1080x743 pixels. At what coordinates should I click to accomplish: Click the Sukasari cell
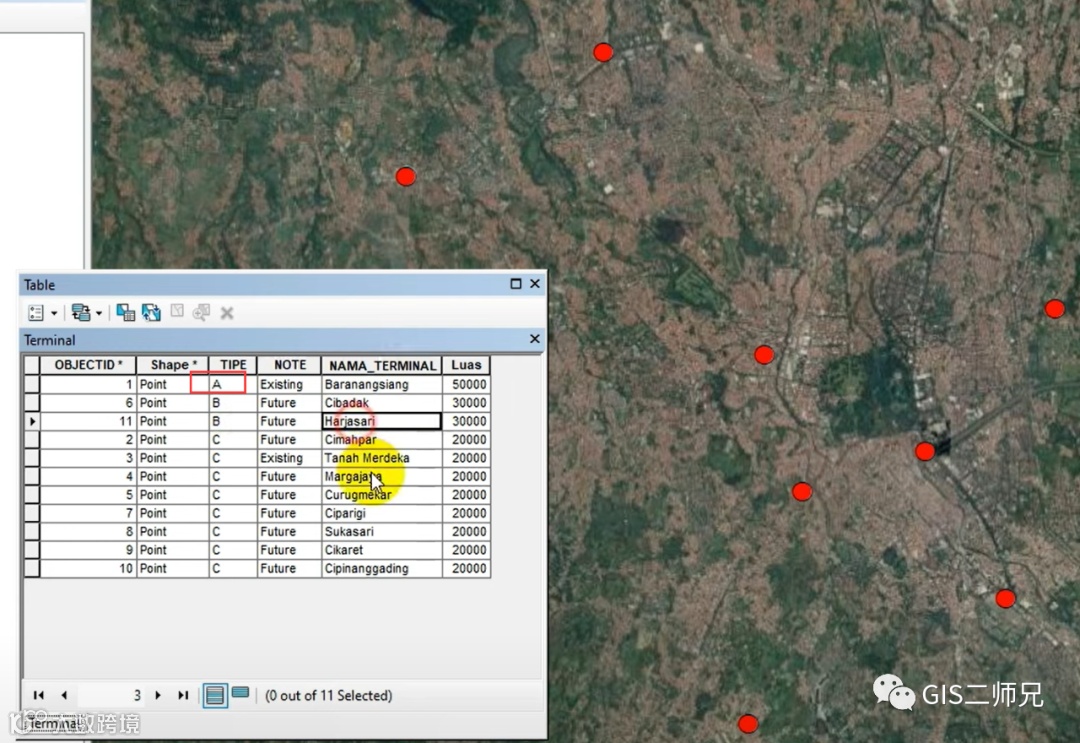pos(382,532)
